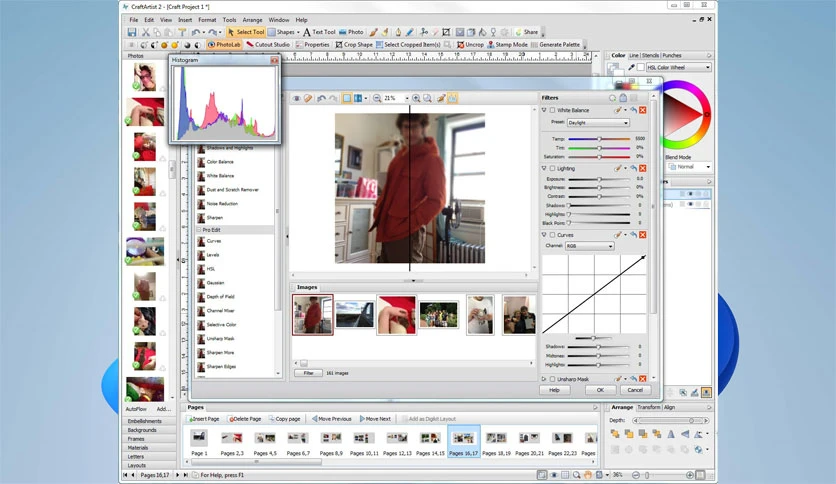Switch to the Transform tab
Viewport: 836px width, 484px height.
(649, 407)
